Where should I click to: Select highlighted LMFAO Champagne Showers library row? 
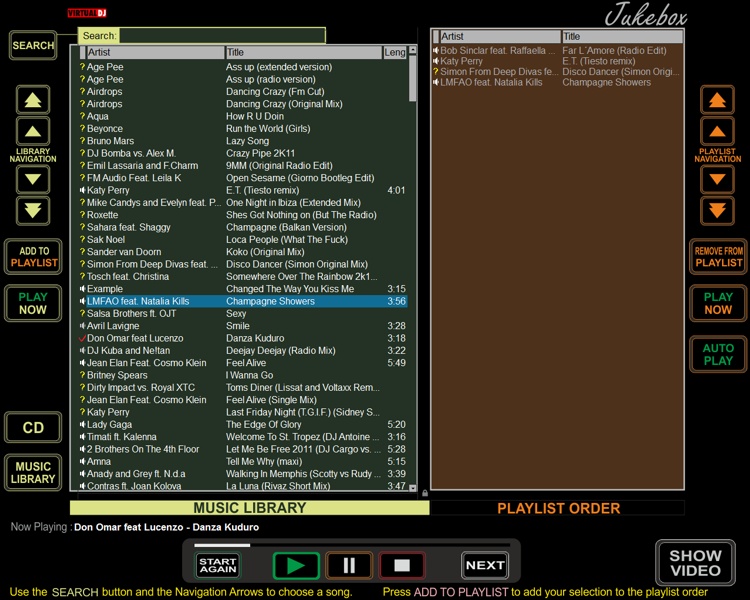click(x=243, y=301)
